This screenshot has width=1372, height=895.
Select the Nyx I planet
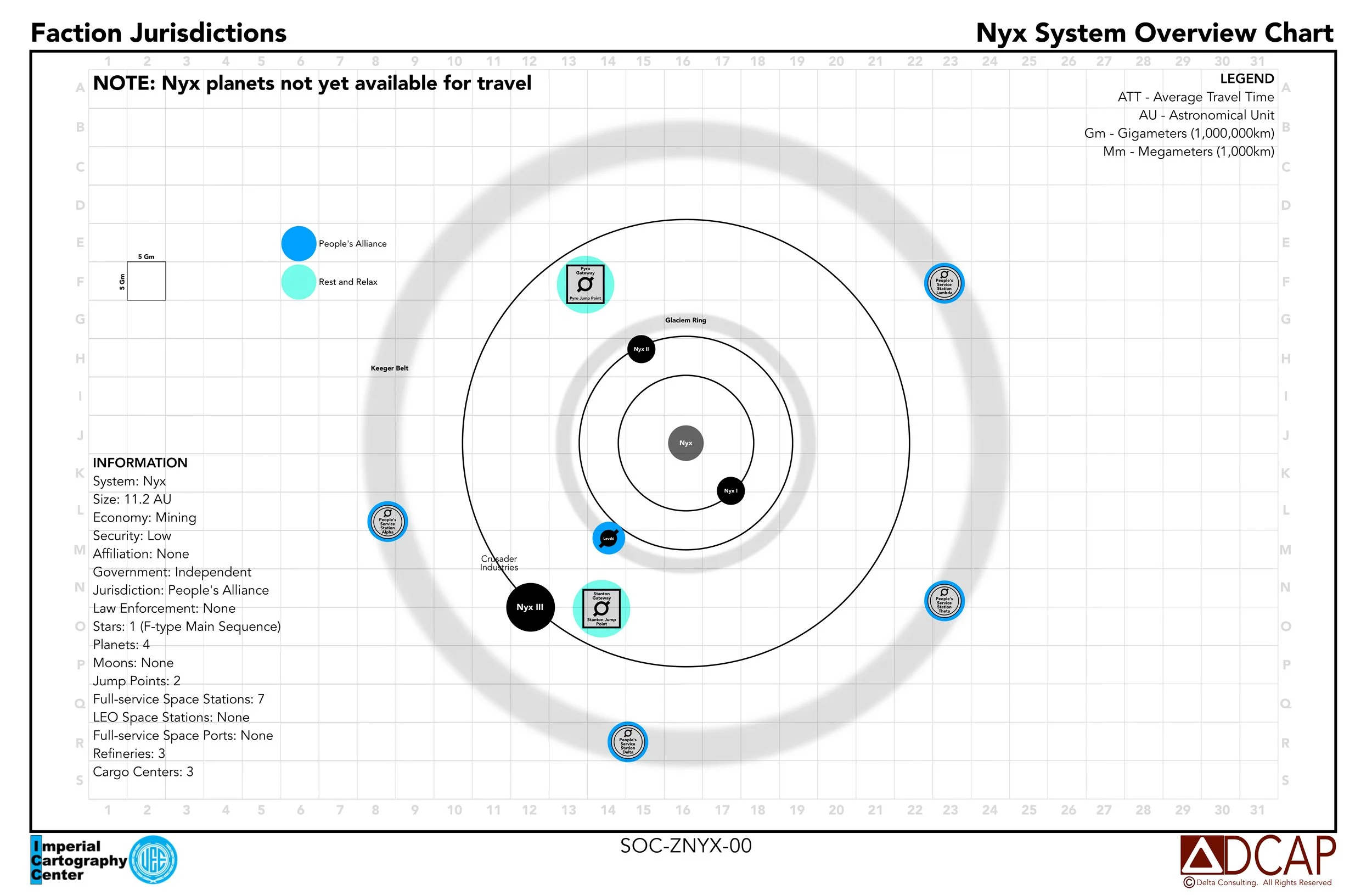pos(730,491)
